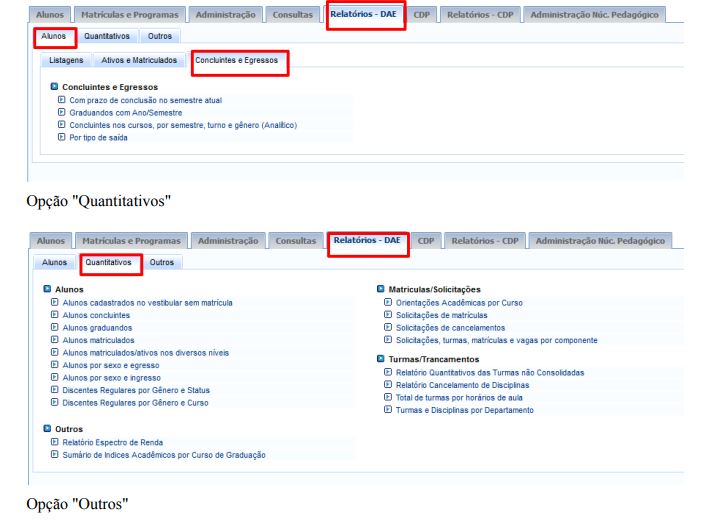Click the "Concluintes e Egressos" section header icon
714x526 pixels.
pyautogui.click(x=53, y=87)
